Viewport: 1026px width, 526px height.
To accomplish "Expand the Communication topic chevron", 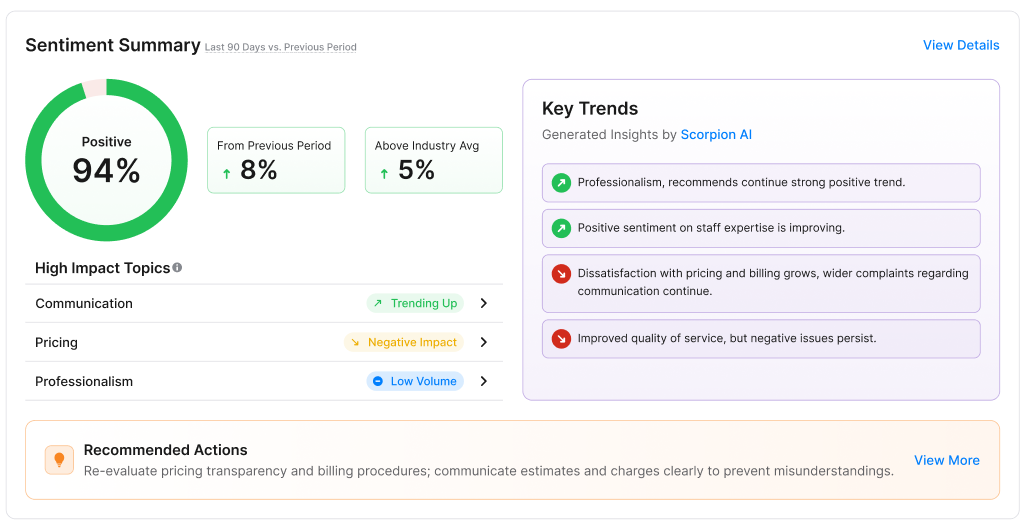I will (x=484, y=303).
